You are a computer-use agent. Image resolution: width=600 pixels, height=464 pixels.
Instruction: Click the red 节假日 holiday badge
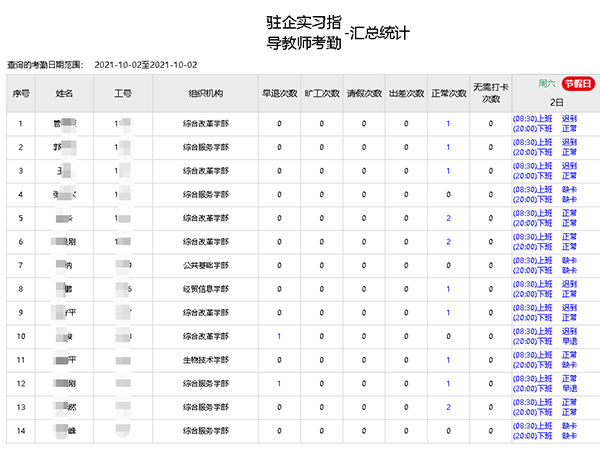[x=578, y=84]
